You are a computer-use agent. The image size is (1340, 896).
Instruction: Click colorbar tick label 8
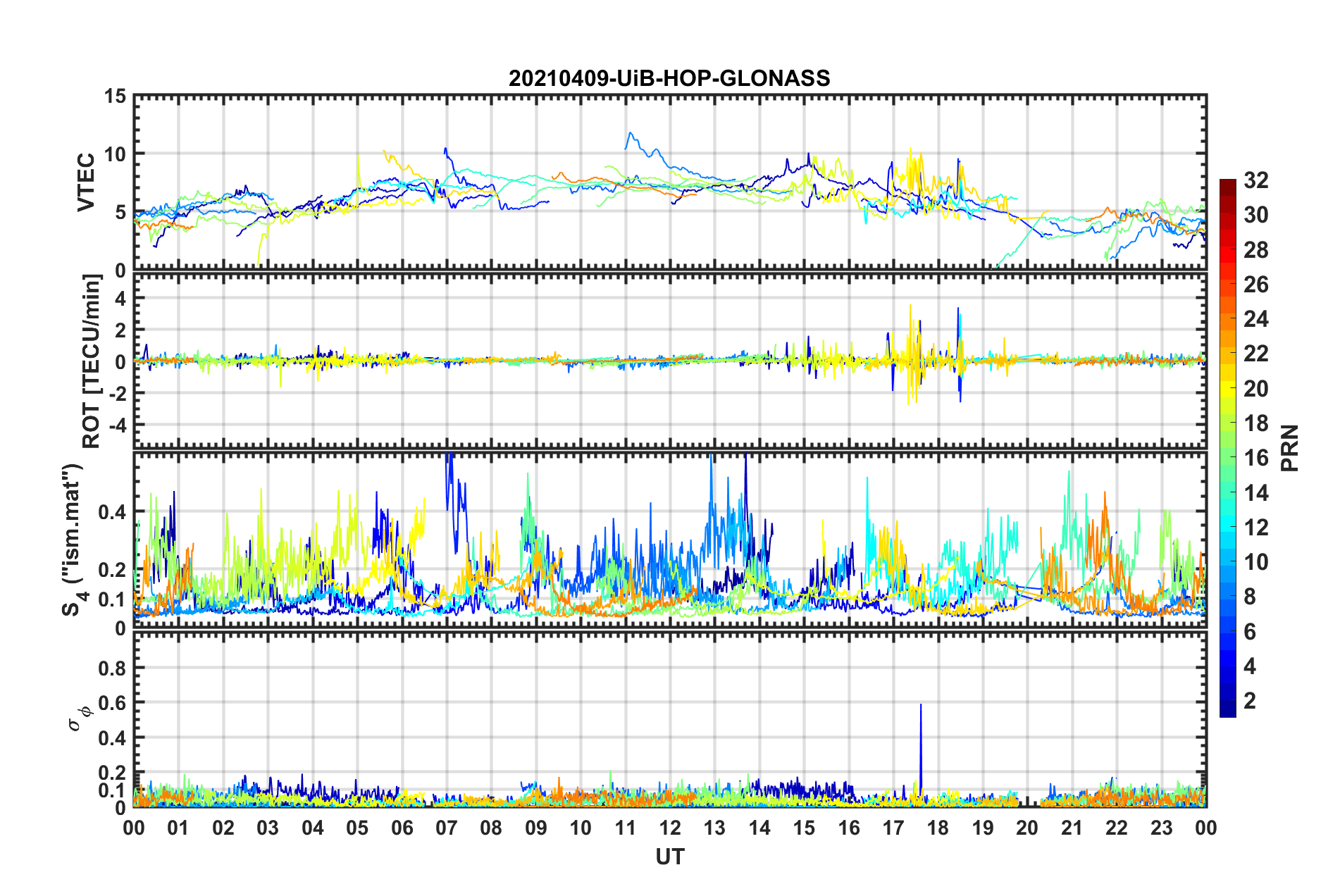tap(1249, 597)
